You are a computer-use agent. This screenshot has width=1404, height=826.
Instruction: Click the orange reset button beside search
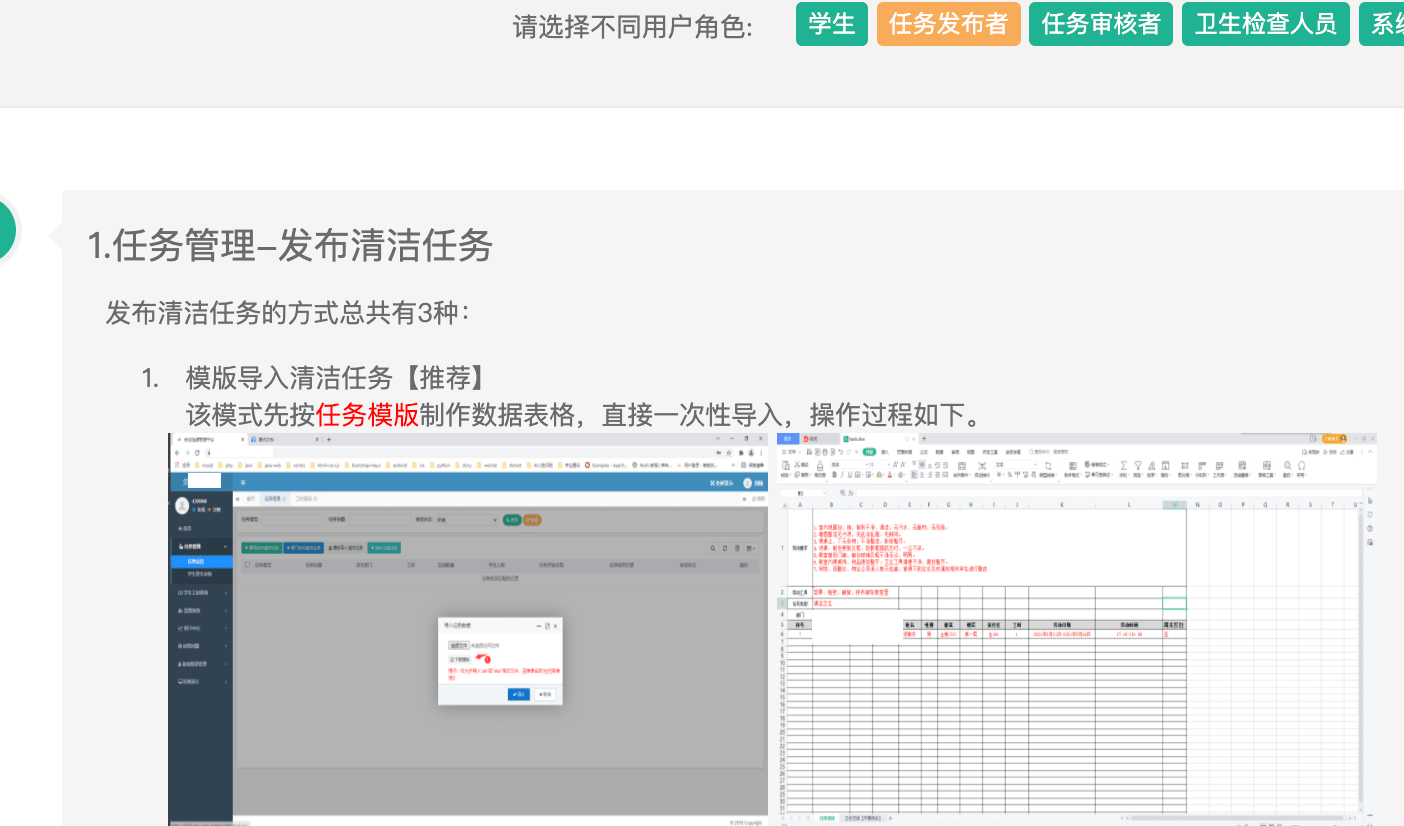coord(532,520)
